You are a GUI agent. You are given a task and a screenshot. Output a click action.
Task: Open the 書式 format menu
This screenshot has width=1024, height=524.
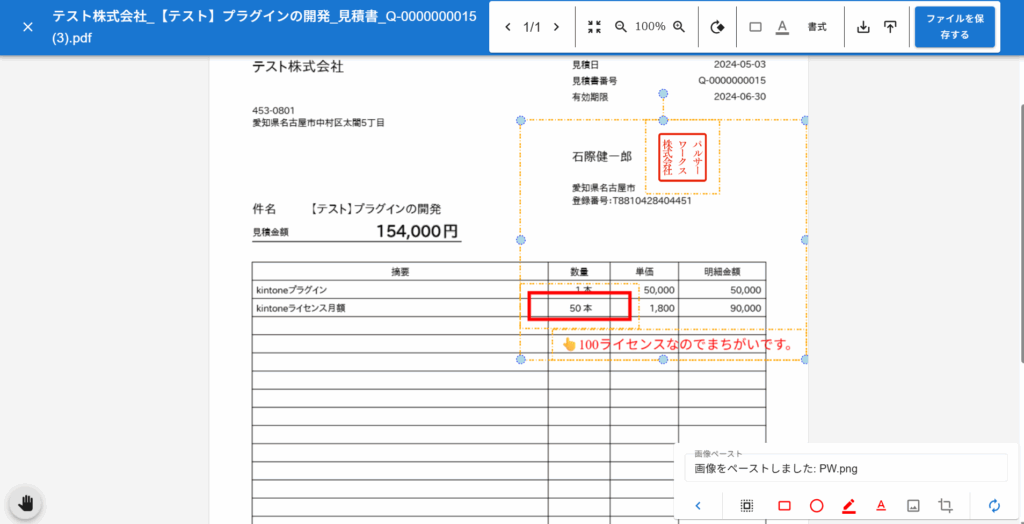tap(817, 27)
